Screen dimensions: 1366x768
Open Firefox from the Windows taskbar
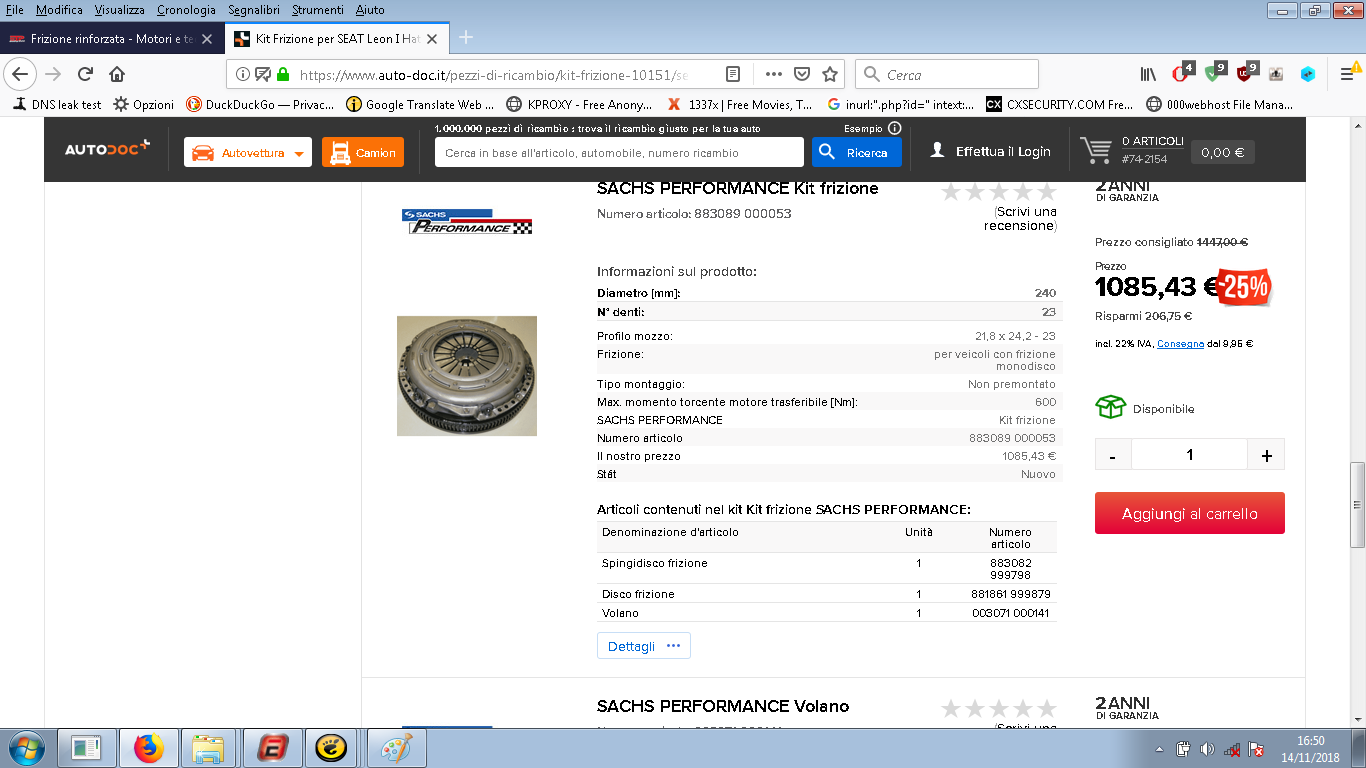(x=148, y=748)
